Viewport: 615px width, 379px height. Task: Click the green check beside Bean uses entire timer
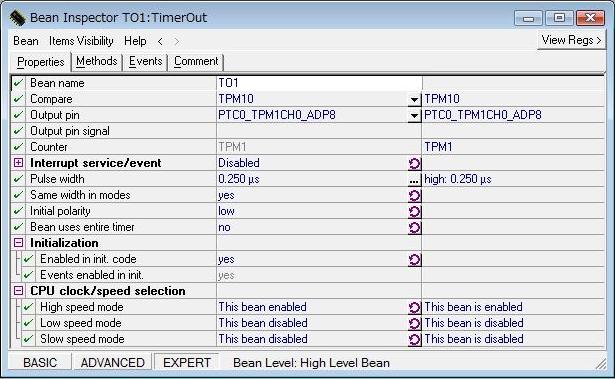[18, 227]
